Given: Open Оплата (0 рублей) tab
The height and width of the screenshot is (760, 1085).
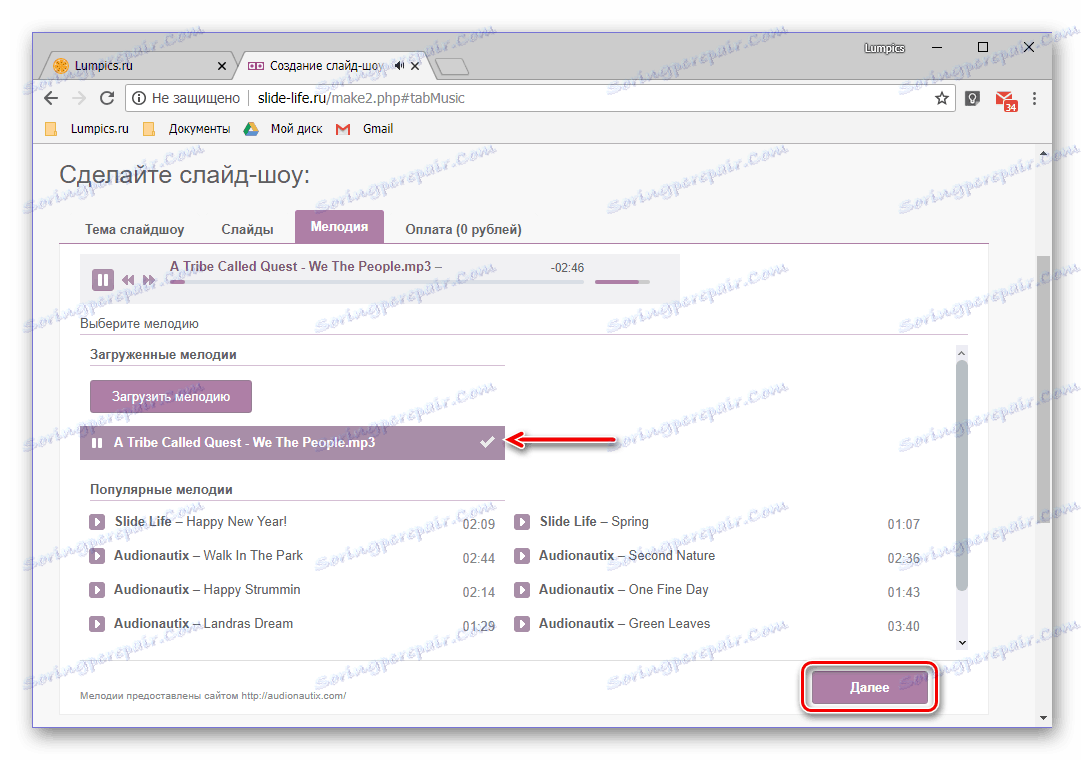Looking at the screenshot, I should click(464, 229).
